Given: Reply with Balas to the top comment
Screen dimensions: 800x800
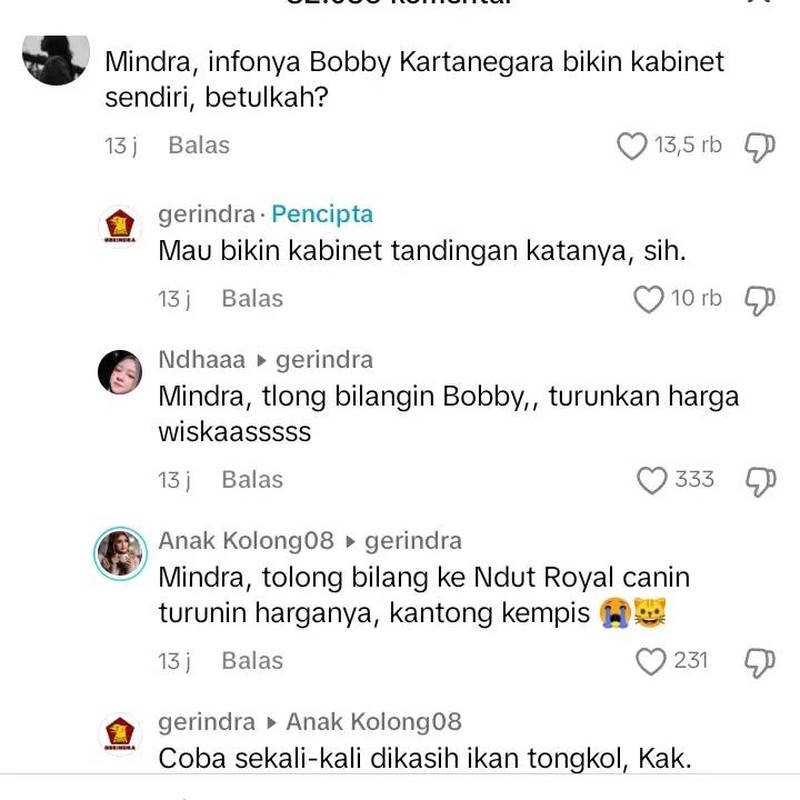Looking at the screenshot, I should (198, 145).
